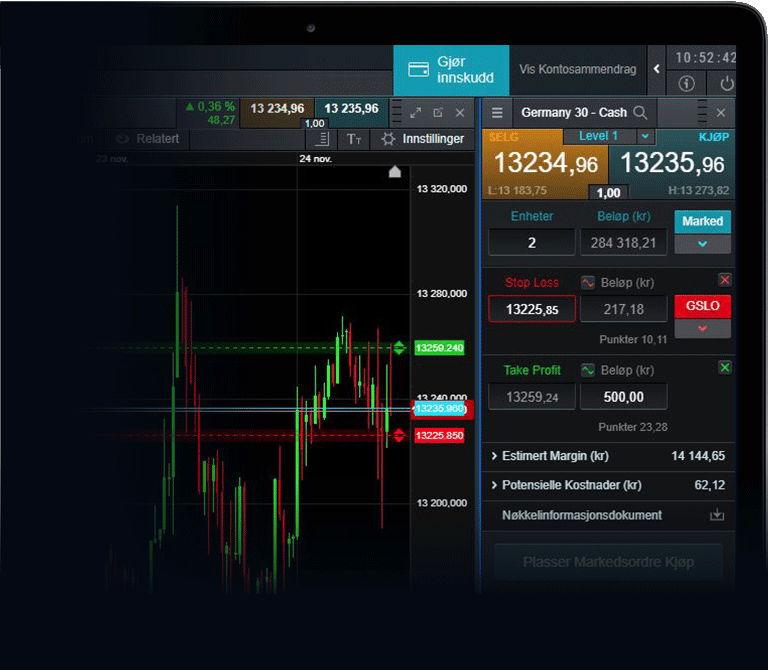
Task: Click the text size tool icon
Action: click(x=353, y=139)
